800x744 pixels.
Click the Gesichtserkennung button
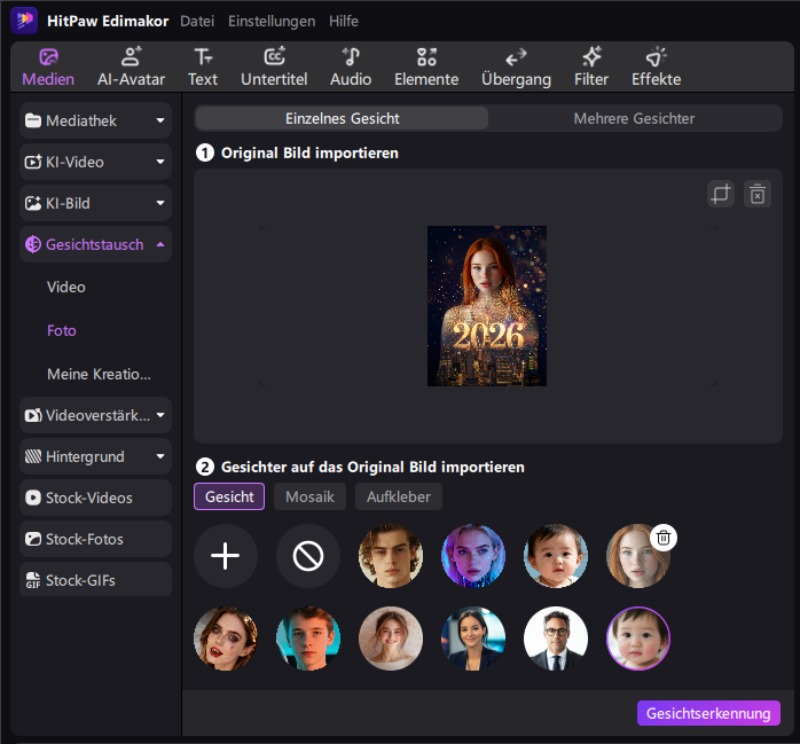tap(708, 713)
